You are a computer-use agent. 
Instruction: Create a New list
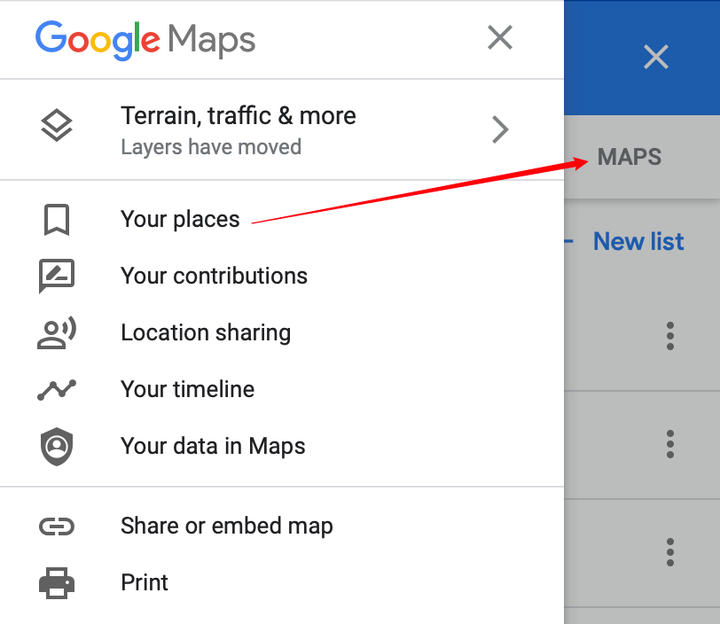click(x=638, y=242)
